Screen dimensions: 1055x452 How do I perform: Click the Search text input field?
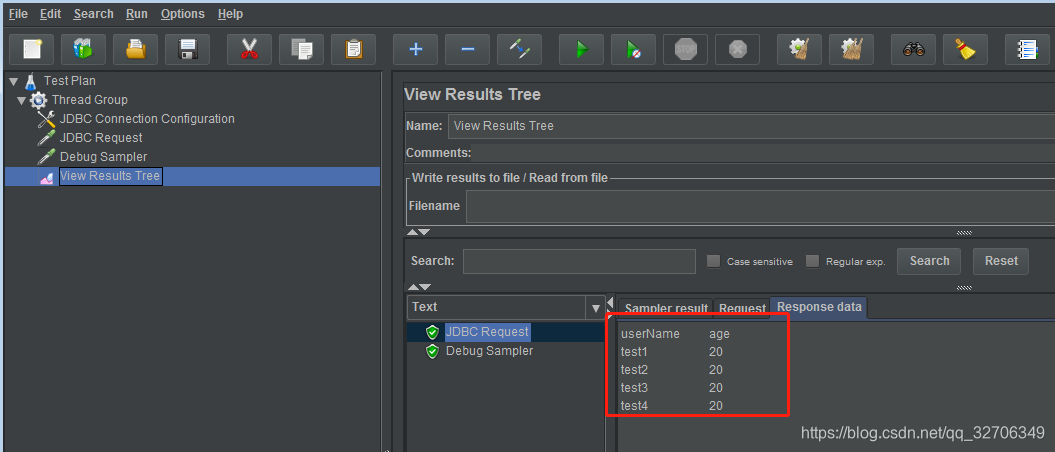click(x=579, y=261)
